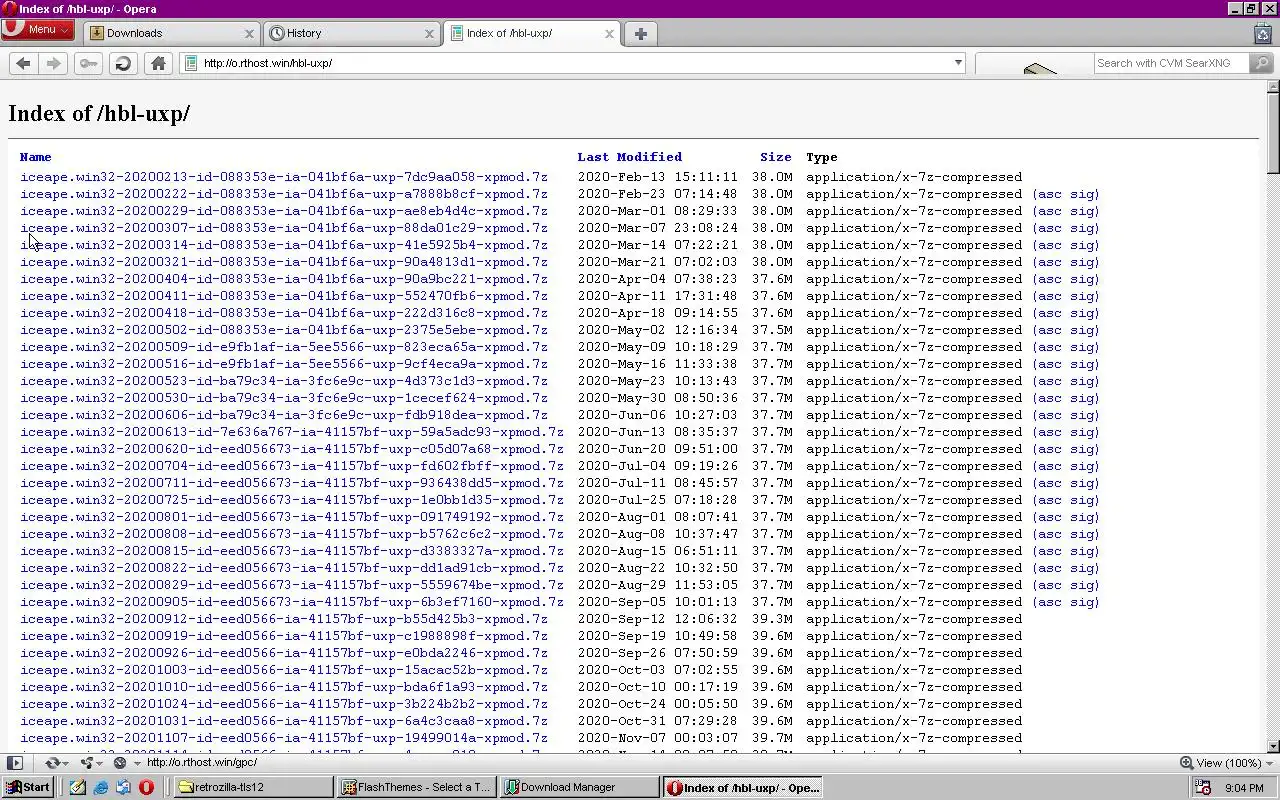Go forward with the Forward arrow
Viewport: 1280px width, 800px height.
(54, 63)
